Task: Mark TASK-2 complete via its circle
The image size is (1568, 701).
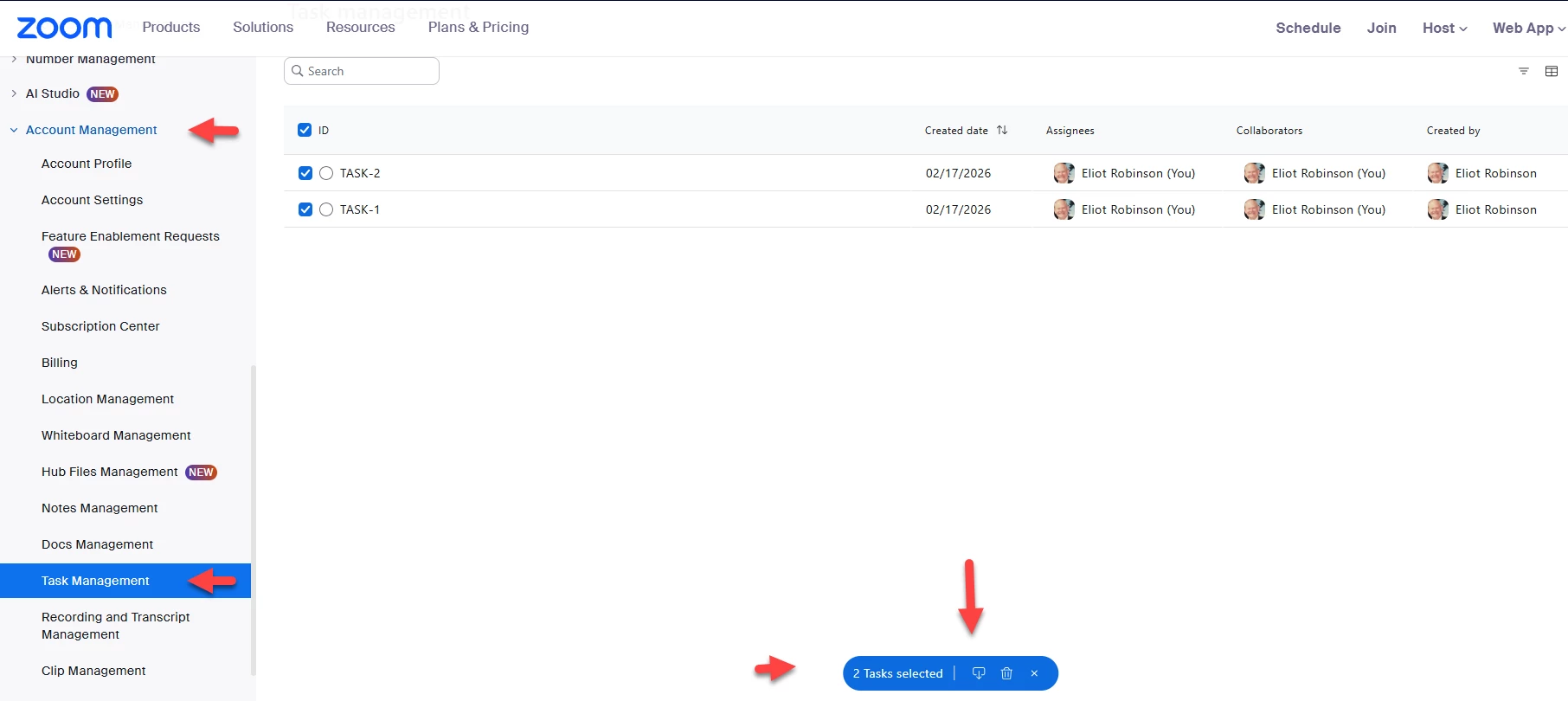Action: tap(326, 173)
